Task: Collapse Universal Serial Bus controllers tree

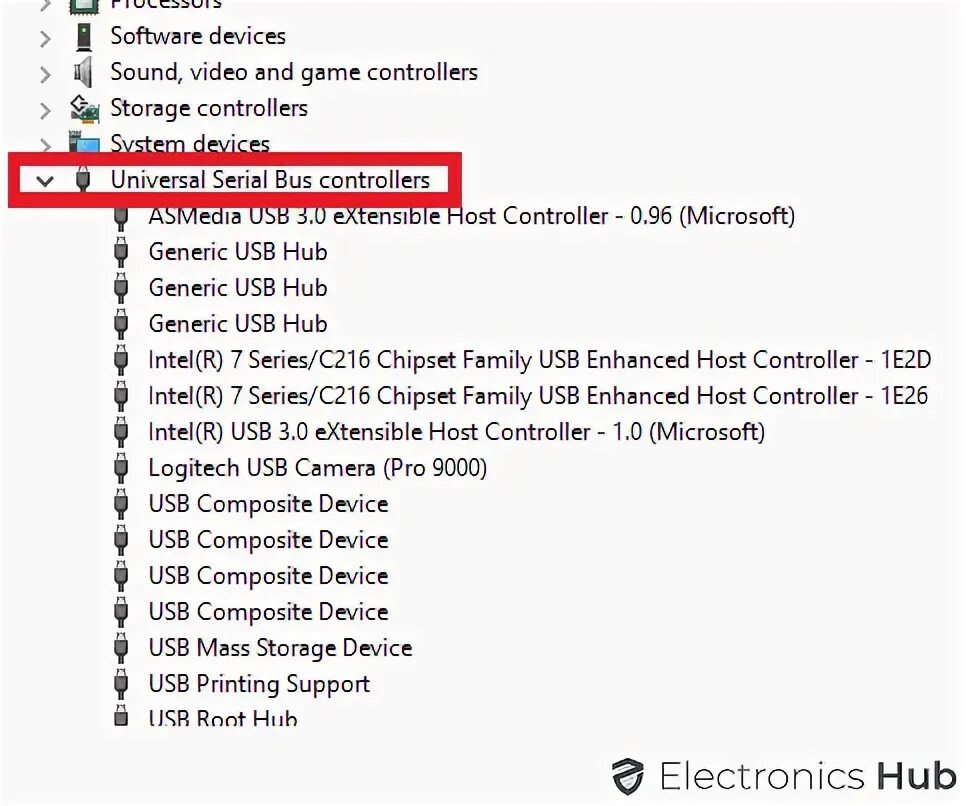Action: (x=45, y=181)
